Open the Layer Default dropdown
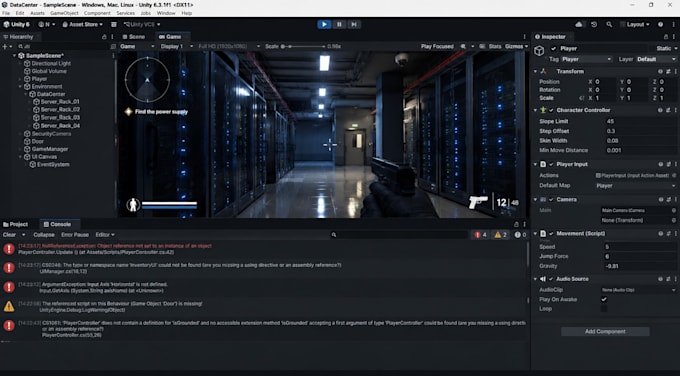Viewport: 680px width, 376px height. pyautogui.click(x=657, y=59)
